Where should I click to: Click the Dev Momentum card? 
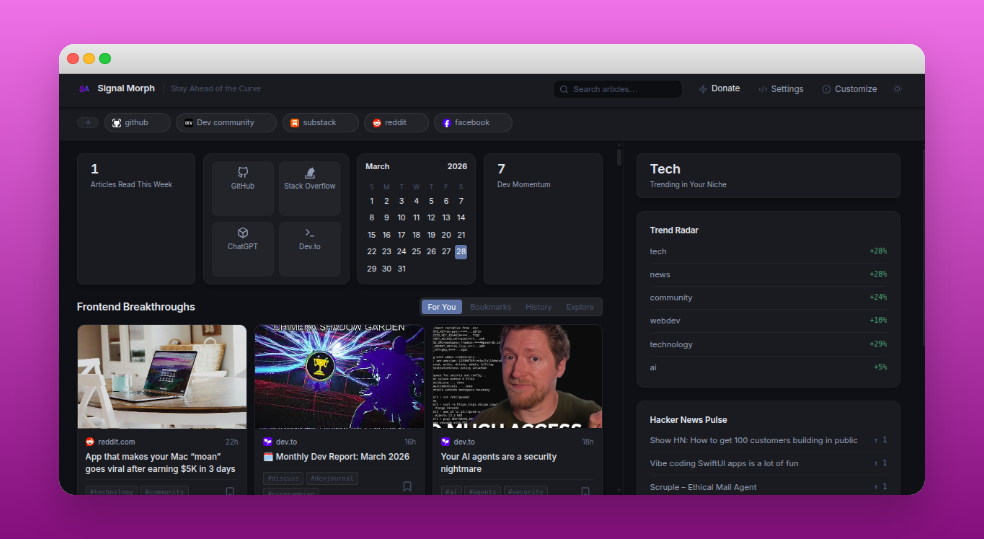coord(543,219)
